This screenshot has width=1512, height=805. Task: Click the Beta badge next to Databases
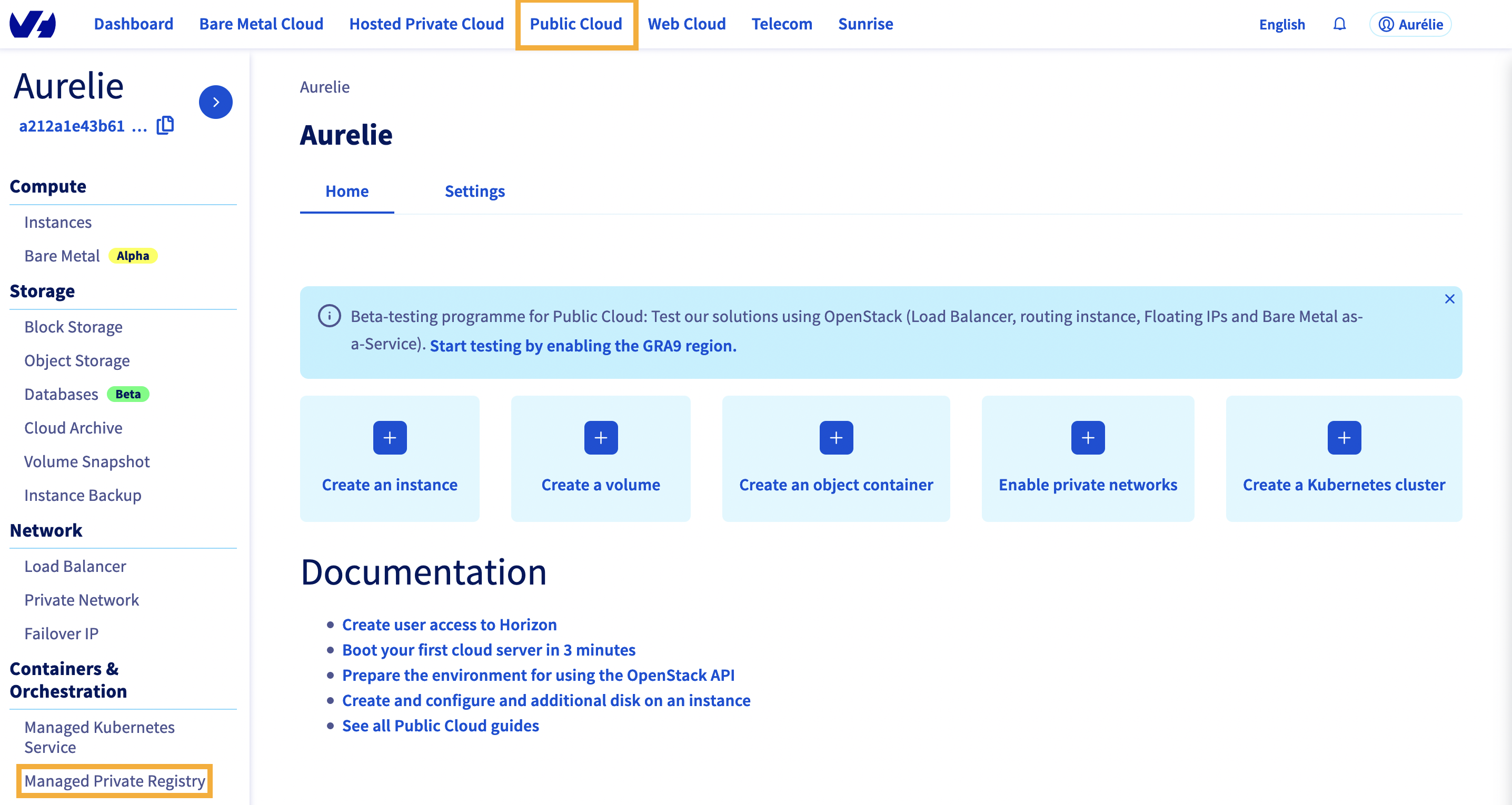pos(128,394)
